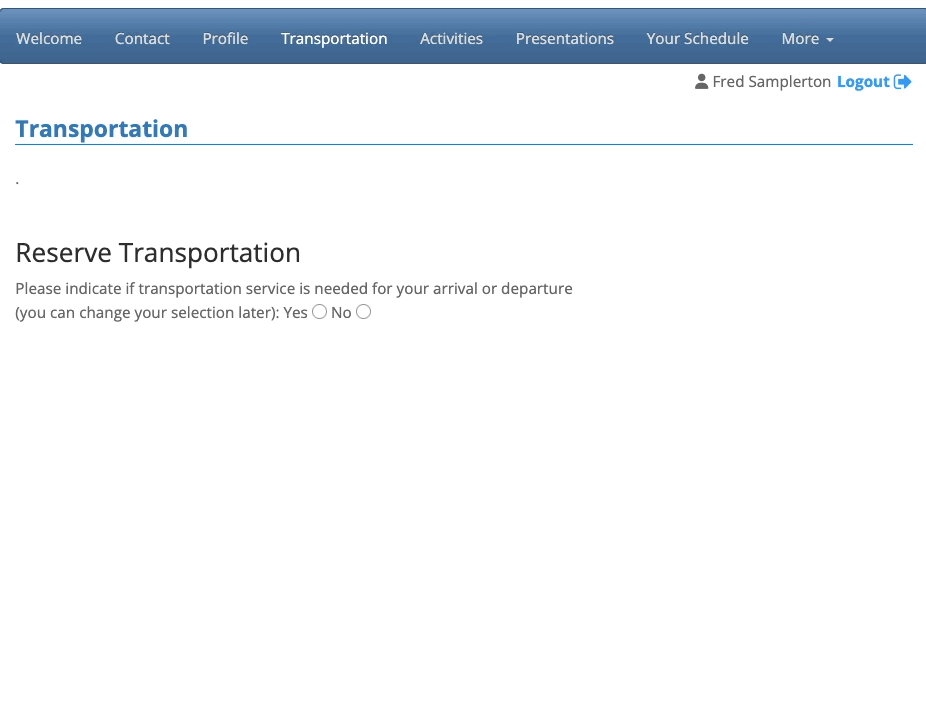This screenshot has width=926, height=716.
Task: Switch to the Activities page
Action: click(x=451, y=38)
